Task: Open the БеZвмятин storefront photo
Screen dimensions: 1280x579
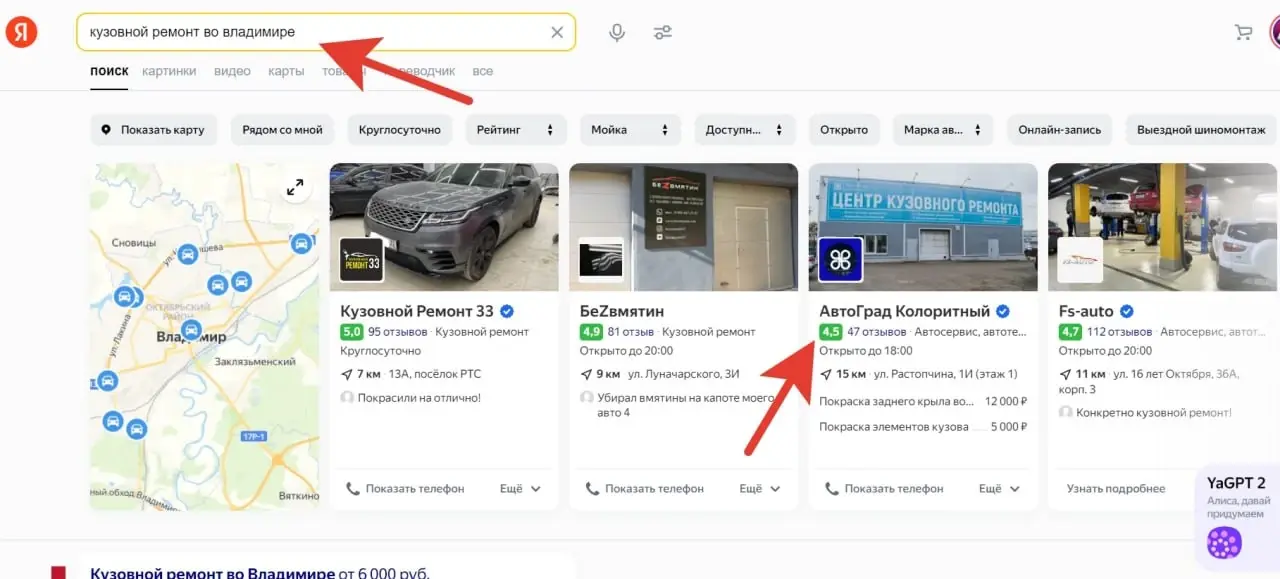Action: 684,227
